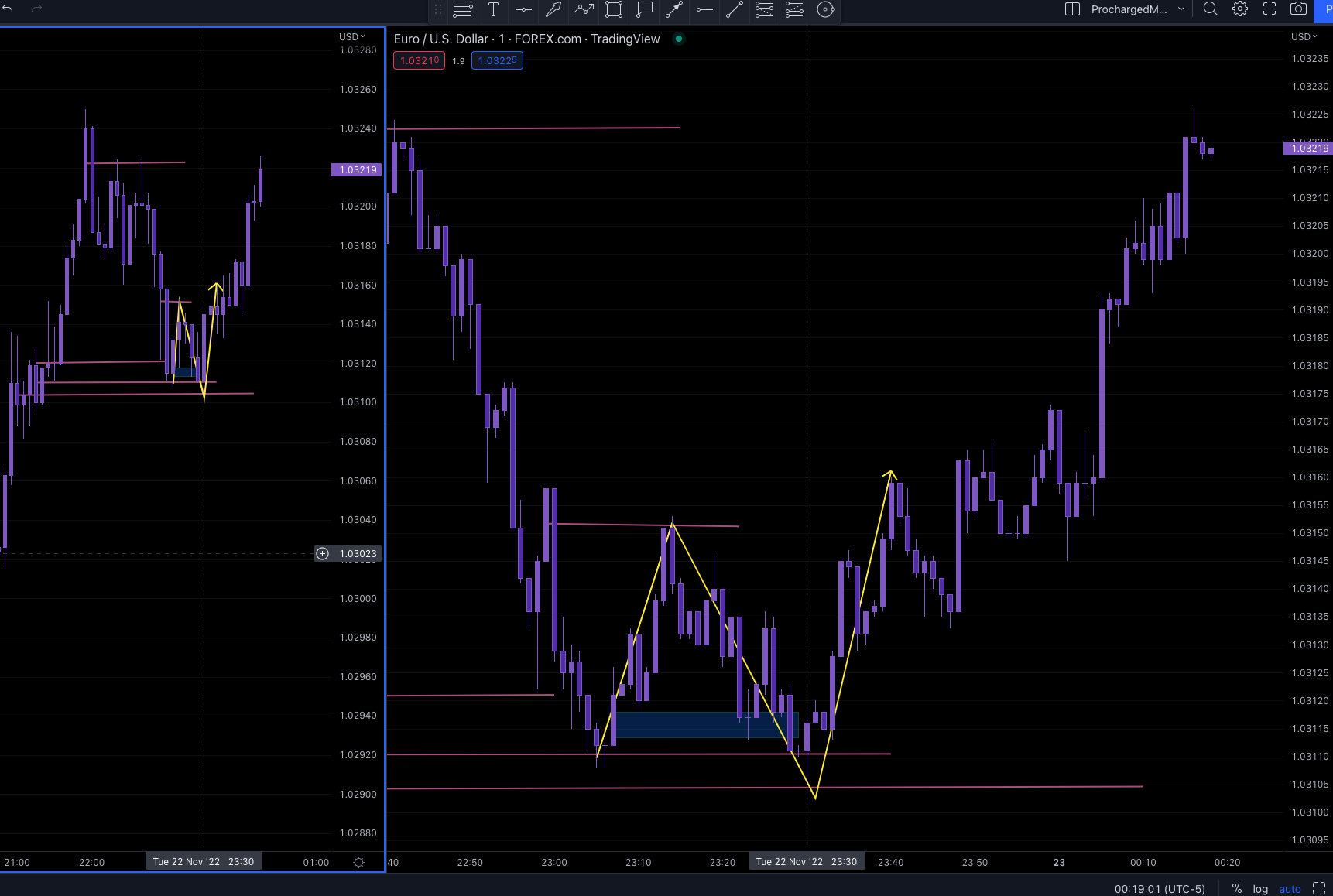
Task: Select the Text drawing tool
Action: coord(493,10)
